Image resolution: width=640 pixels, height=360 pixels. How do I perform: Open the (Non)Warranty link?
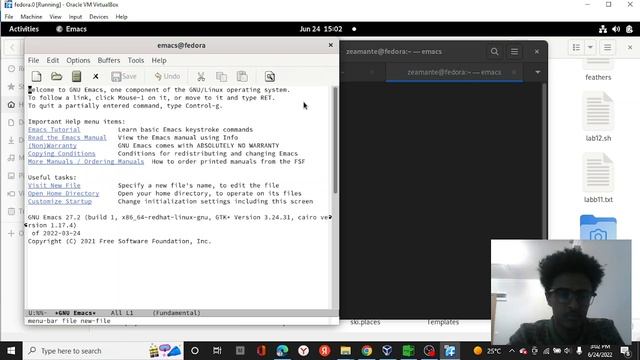pyautogui.click(x=52, y=145)
